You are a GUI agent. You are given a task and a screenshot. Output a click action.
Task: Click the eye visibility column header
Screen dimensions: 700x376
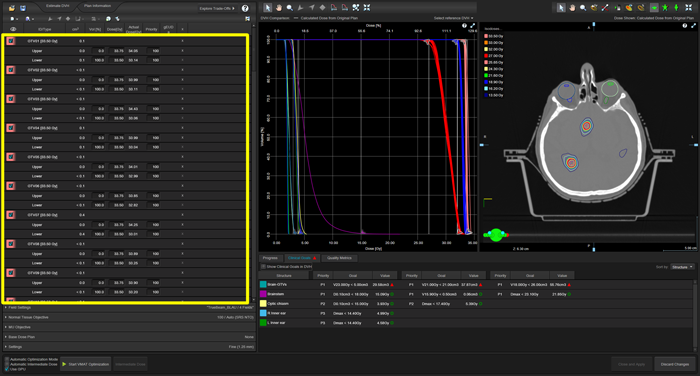point(13,29)
